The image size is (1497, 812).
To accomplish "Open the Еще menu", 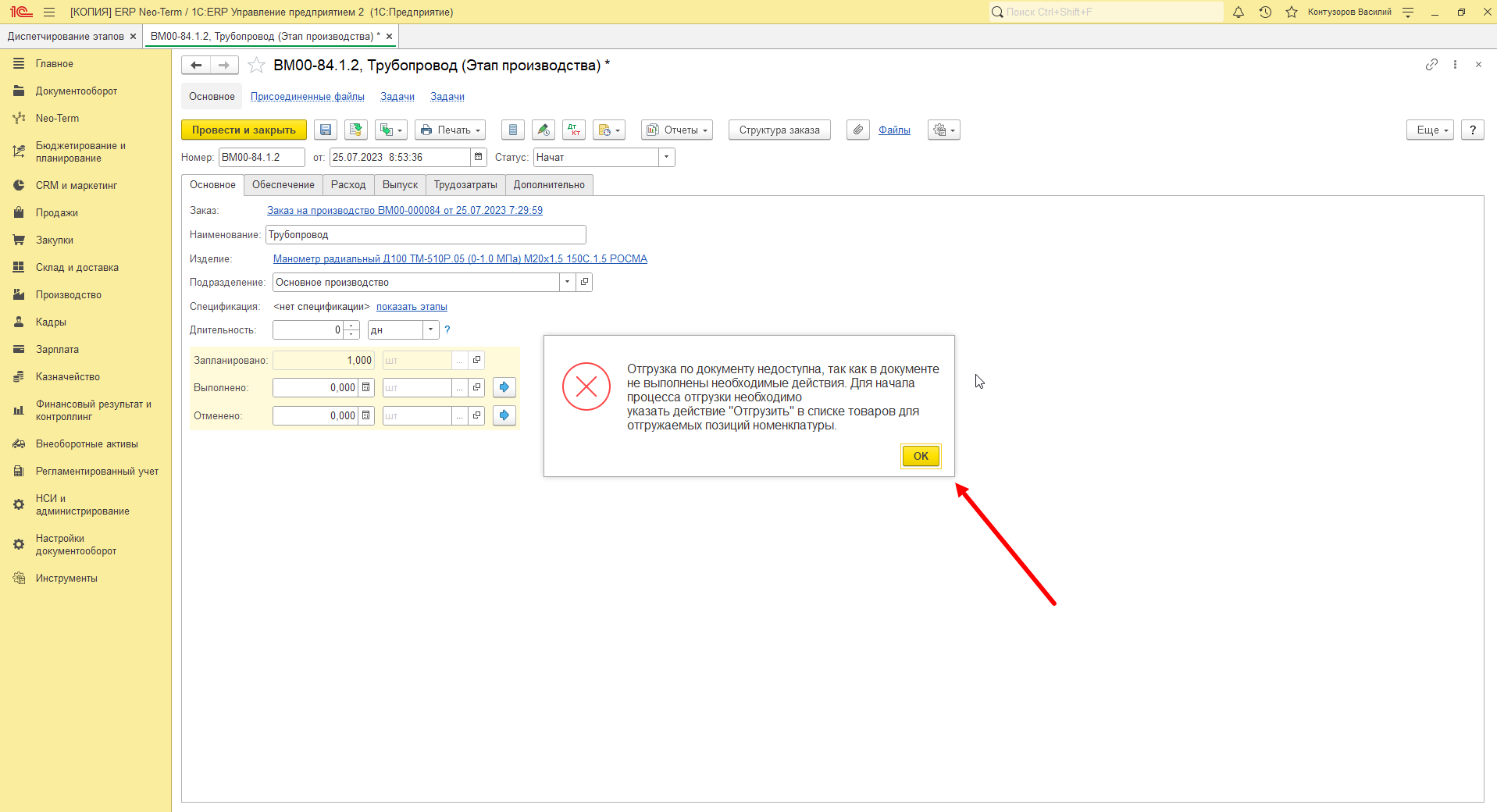I will click(1431, 130).
